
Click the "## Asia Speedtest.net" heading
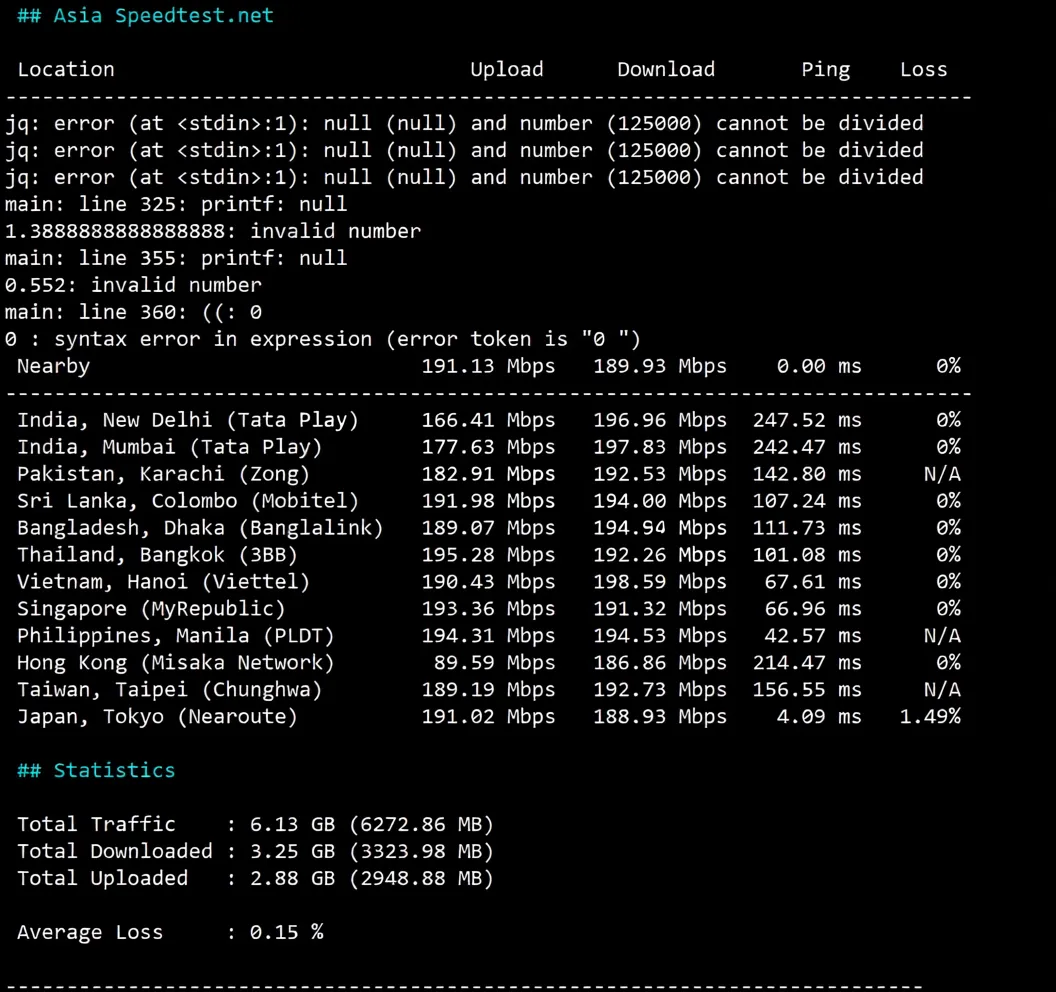click(x=145, y=16)
